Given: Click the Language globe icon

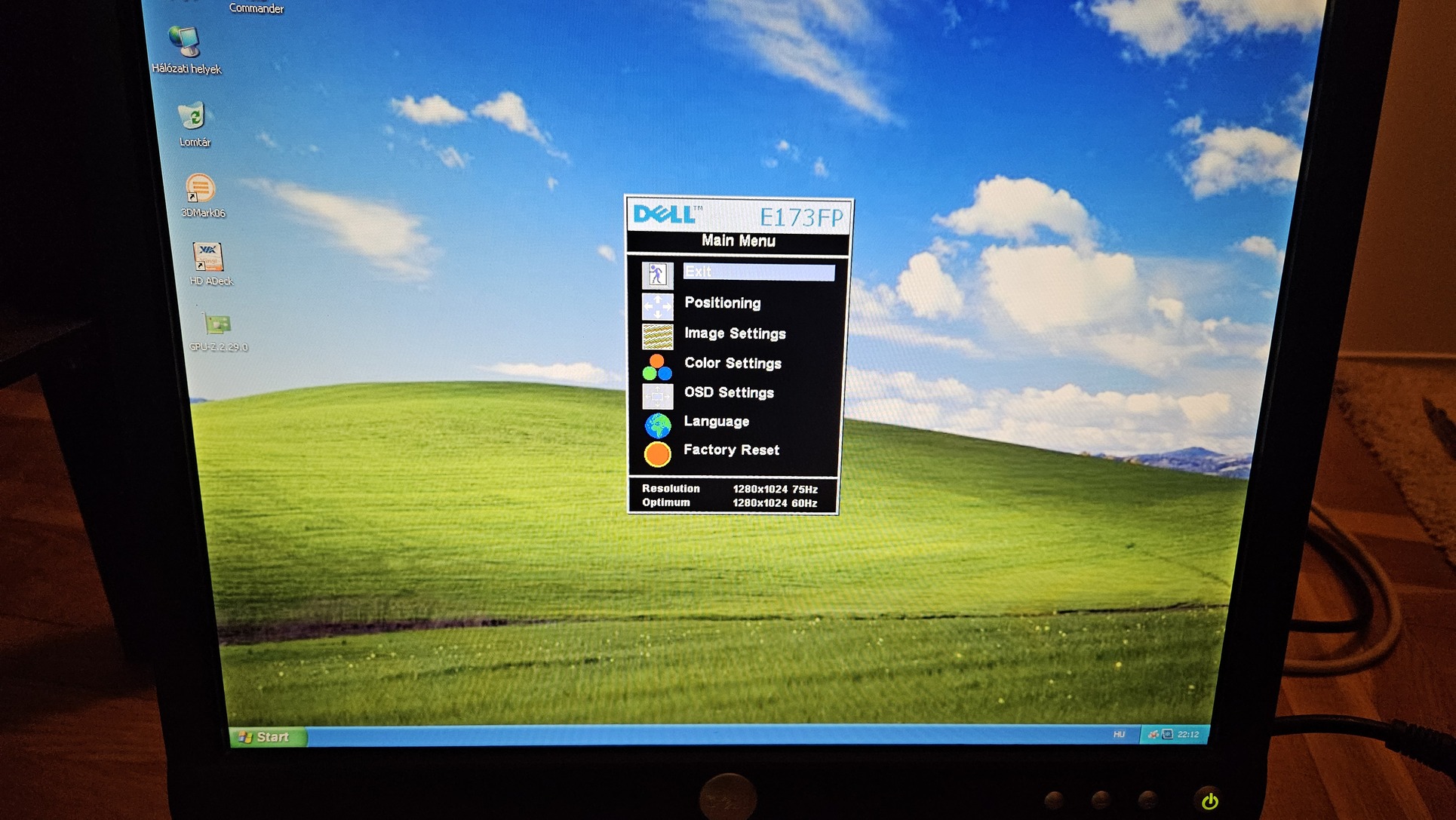Looking at the screenshot, I should [x=657, y=425].
